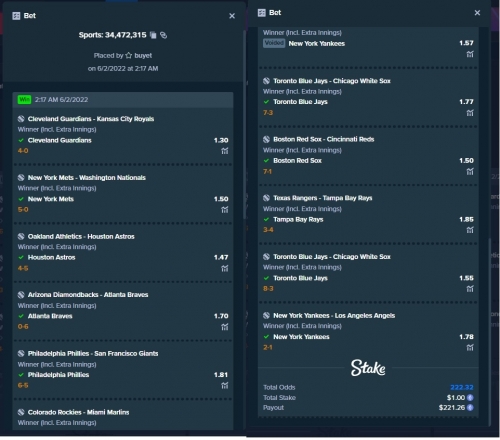Click the Voided badge beside New York Yankees

click(274, 43)
